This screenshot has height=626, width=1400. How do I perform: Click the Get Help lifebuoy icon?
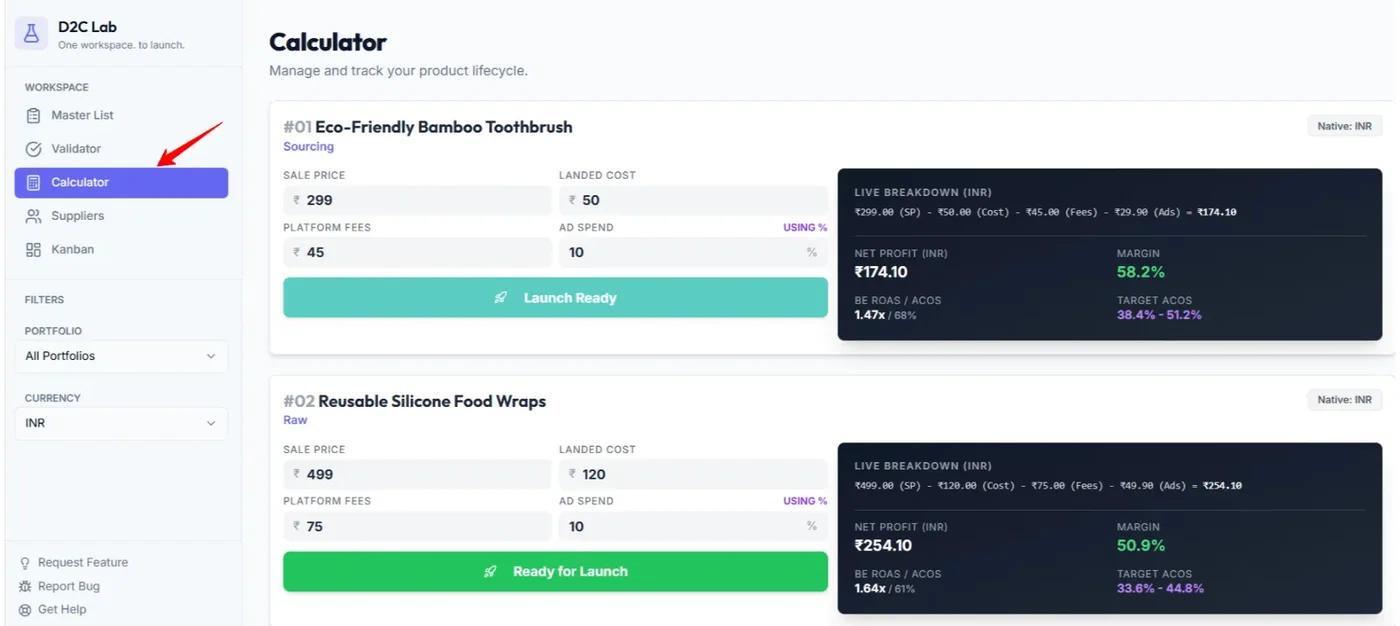(x=25, y=610)
